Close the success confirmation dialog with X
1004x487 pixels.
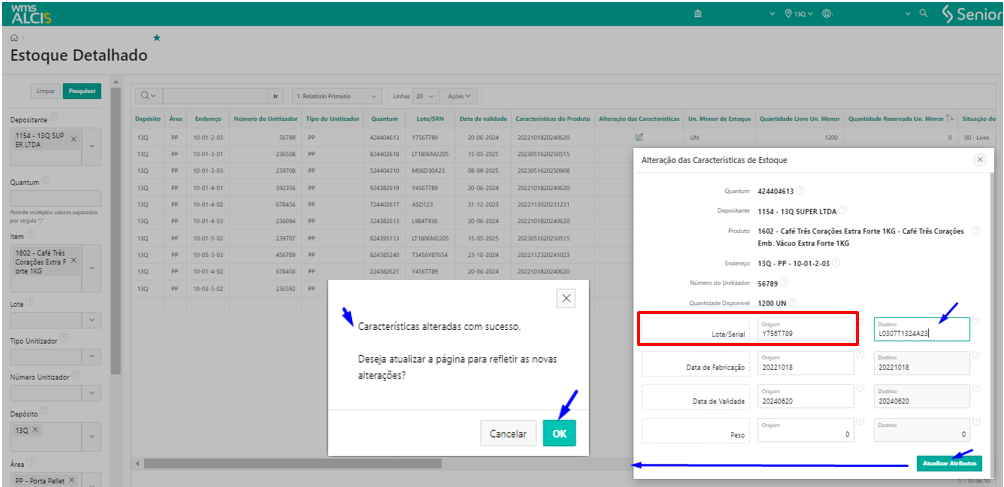pyautogui.click(x=566, y=298)
